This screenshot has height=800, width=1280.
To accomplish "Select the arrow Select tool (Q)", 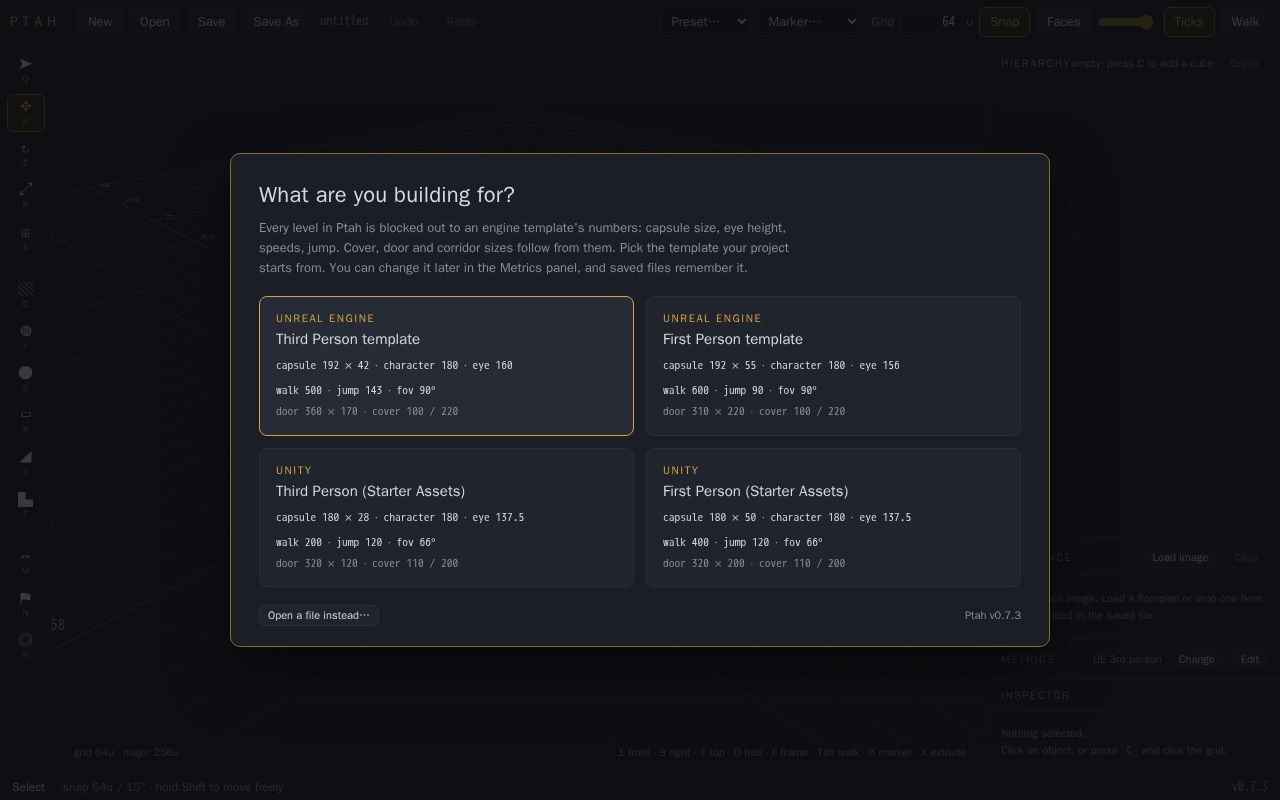I will click(x=26, y=70).
